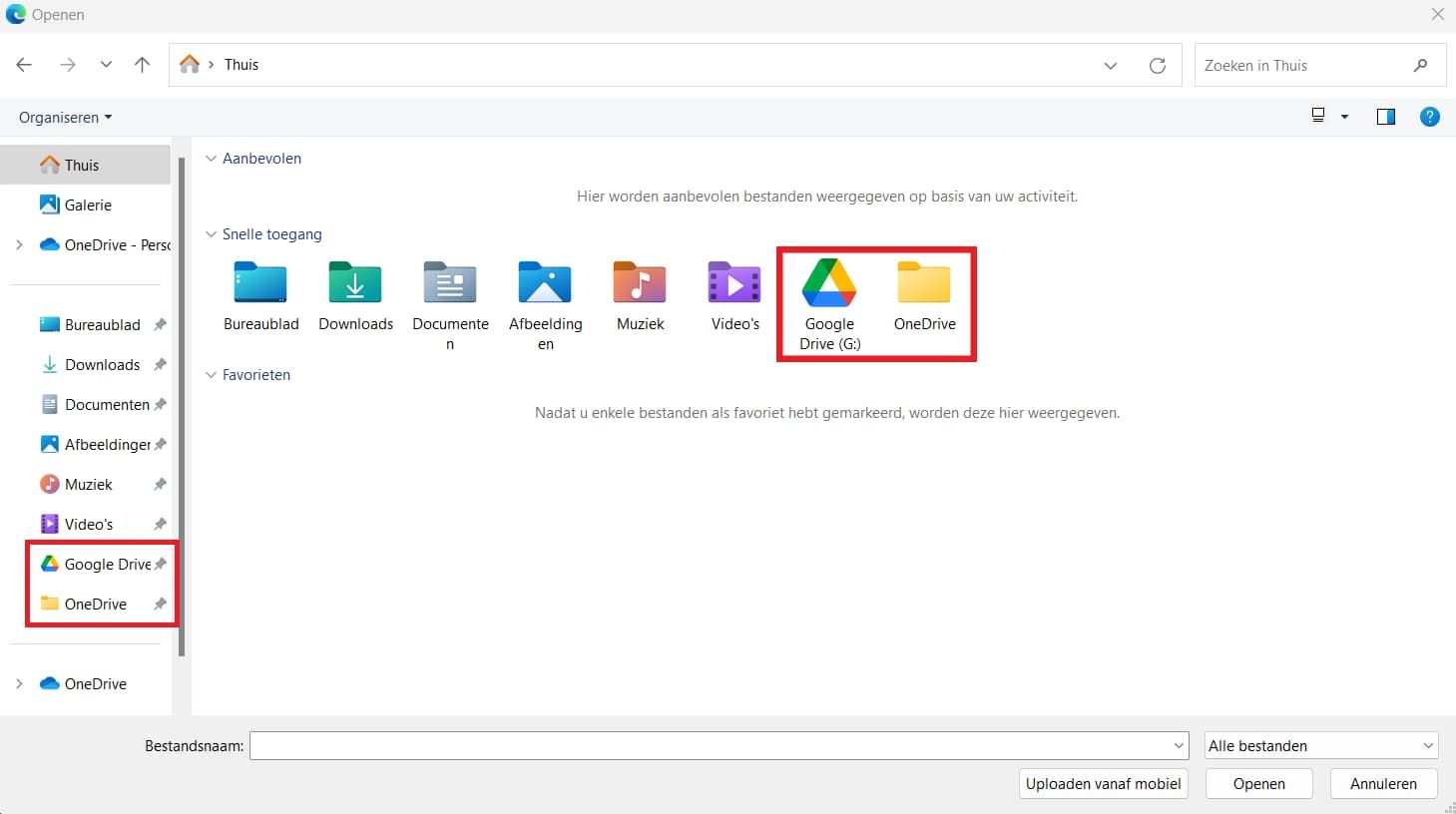Viewport: 1456px width, 814px height.
Task: Expand the address bar history dropdown
Action: point(1111,66)
